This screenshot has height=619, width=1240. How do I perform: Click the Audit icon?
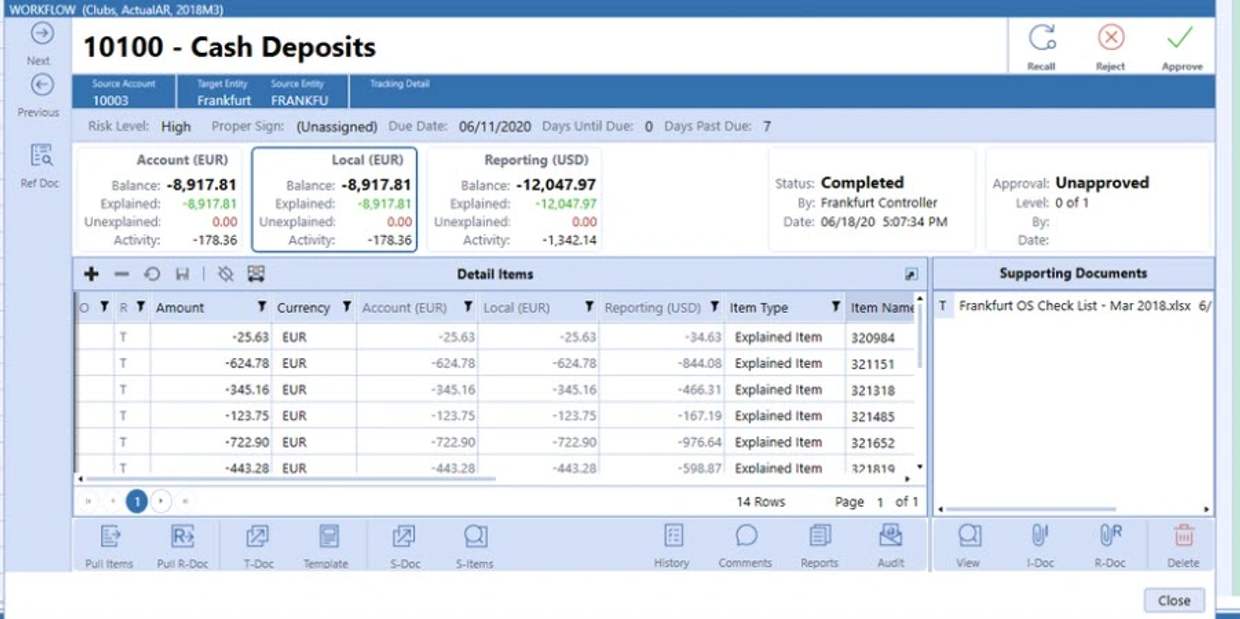(890, 537)
